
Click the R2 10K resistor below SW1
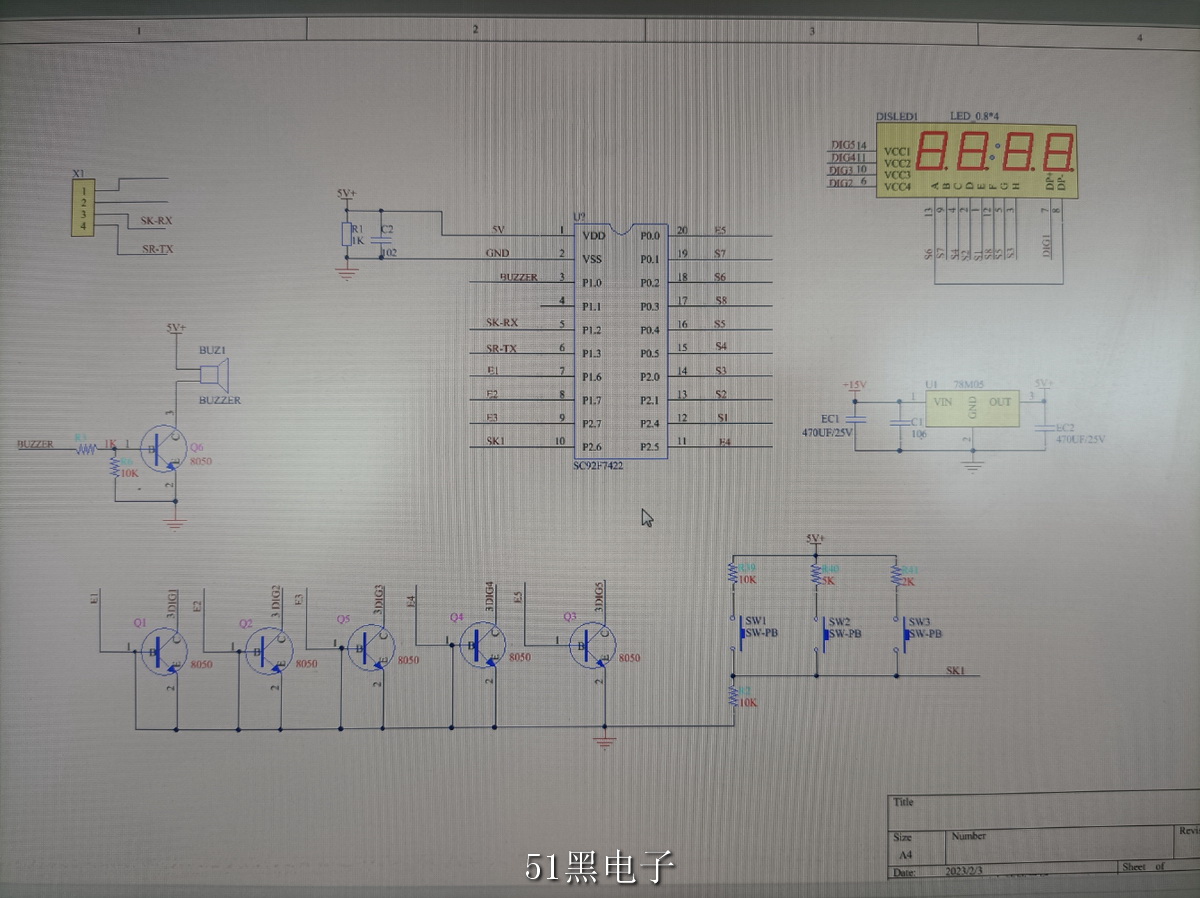[x=733, y=696]
